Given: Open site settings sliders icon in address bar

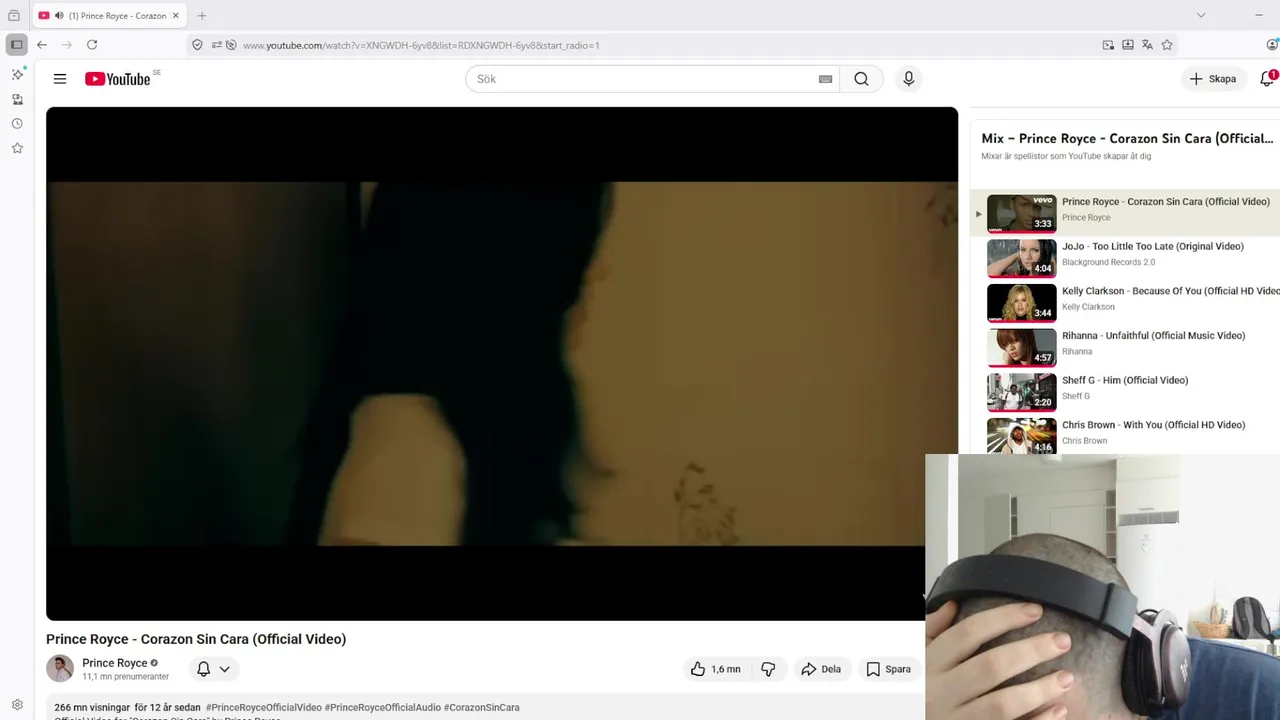Looking at the screenshot, I should click(x=216, y=45).
